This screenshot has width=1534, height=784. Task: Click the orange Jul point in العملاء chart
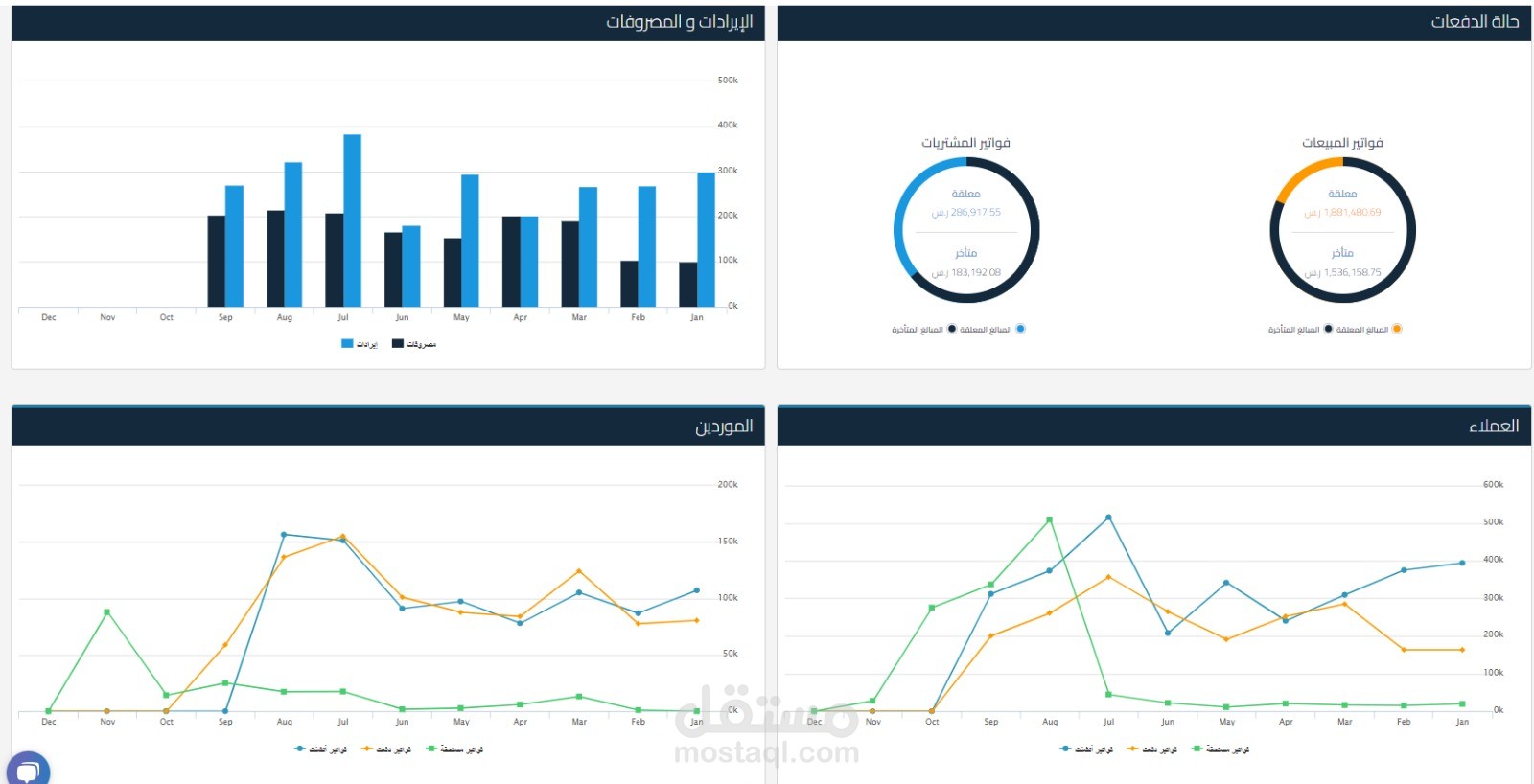click(1109, 577)
